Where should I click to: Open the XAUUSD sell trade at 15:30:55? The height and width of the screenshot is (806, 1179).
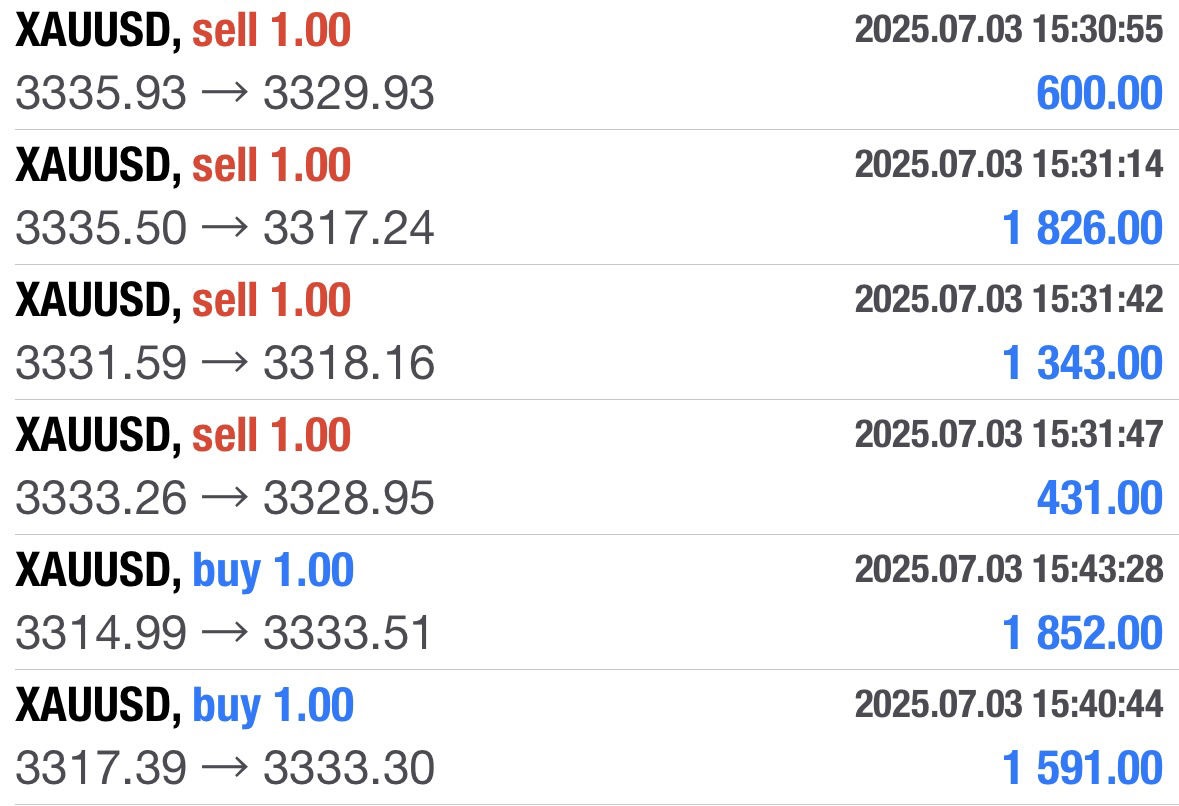(x=590, y=63)
